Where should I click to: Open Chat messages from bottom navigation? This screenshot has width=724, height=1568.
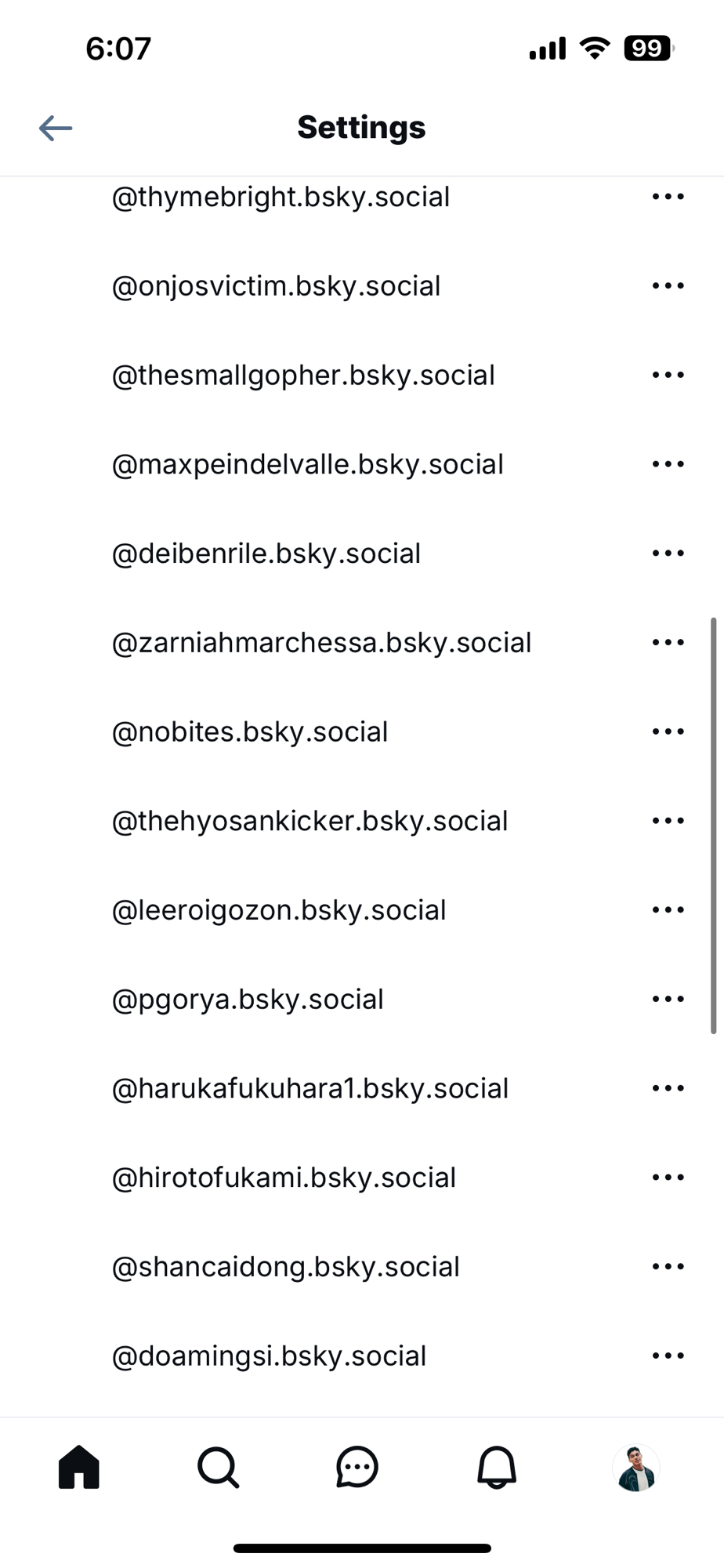pyautogui.click(x=357, y=1467)
